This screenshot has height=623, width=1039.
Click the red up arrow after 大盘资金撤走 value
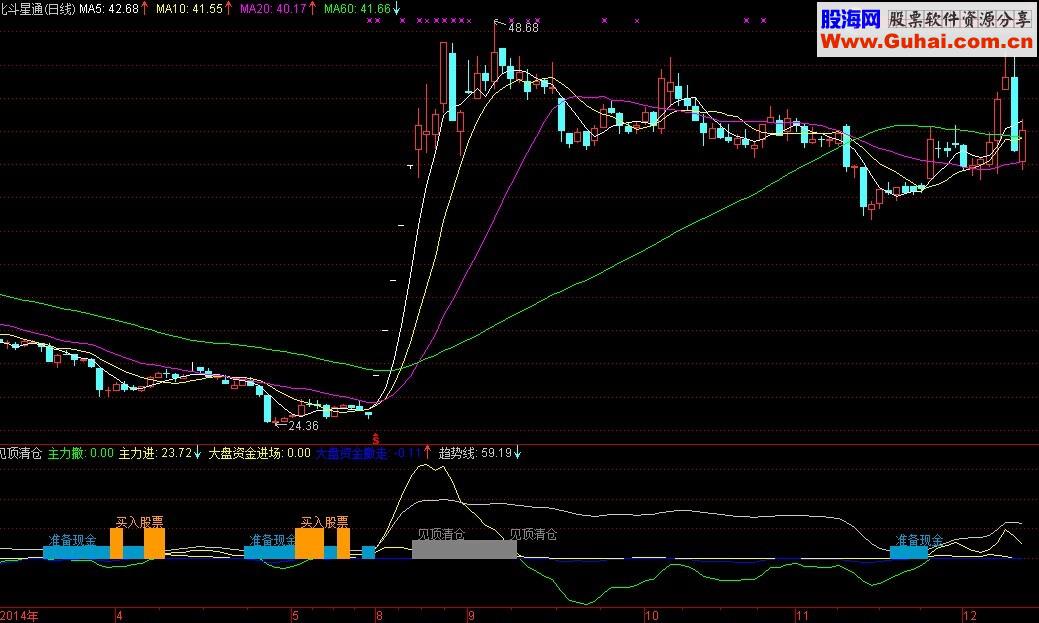[x=427, y=453]
